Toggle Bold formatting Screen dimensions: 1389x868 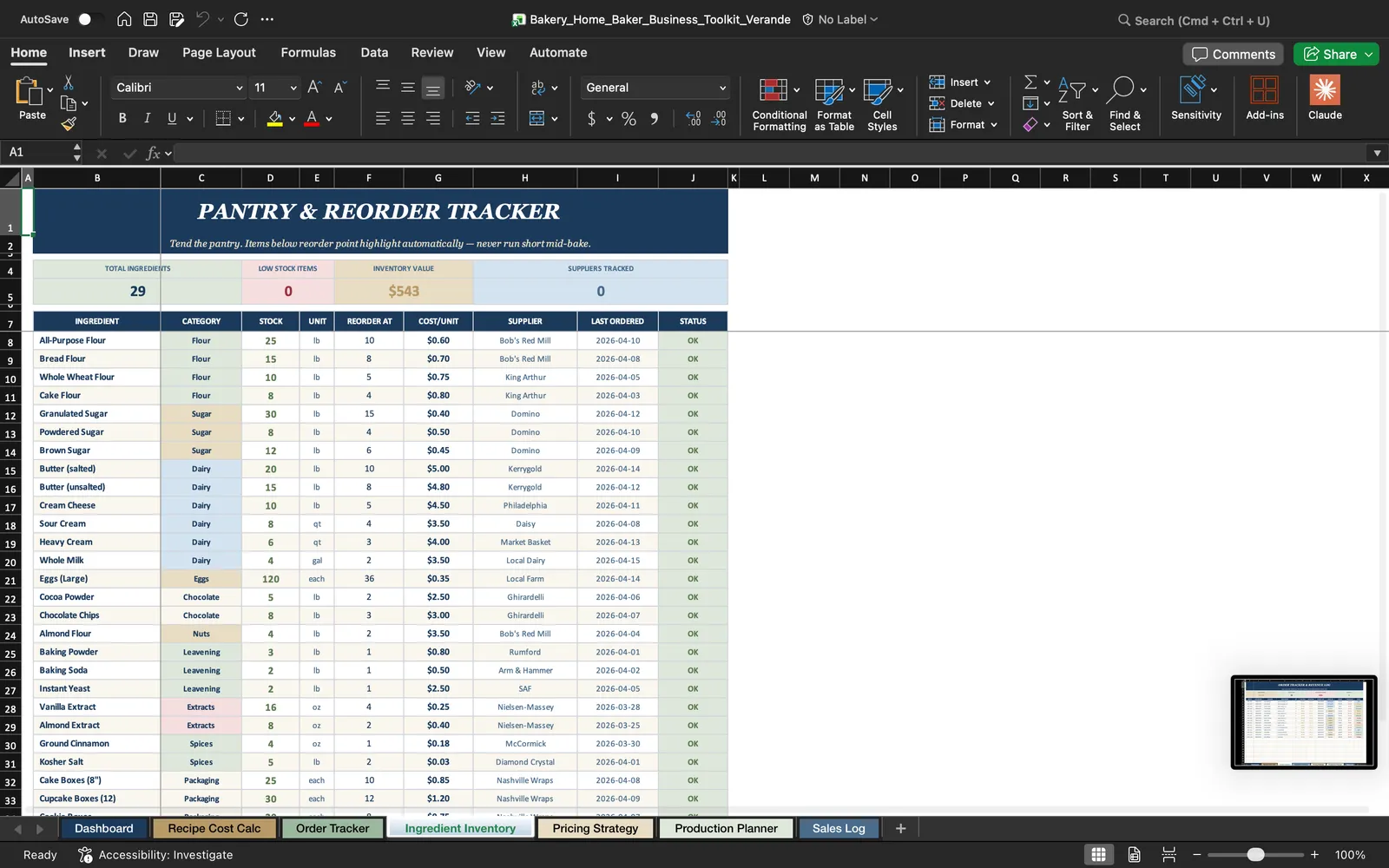[x=122, y=118]
